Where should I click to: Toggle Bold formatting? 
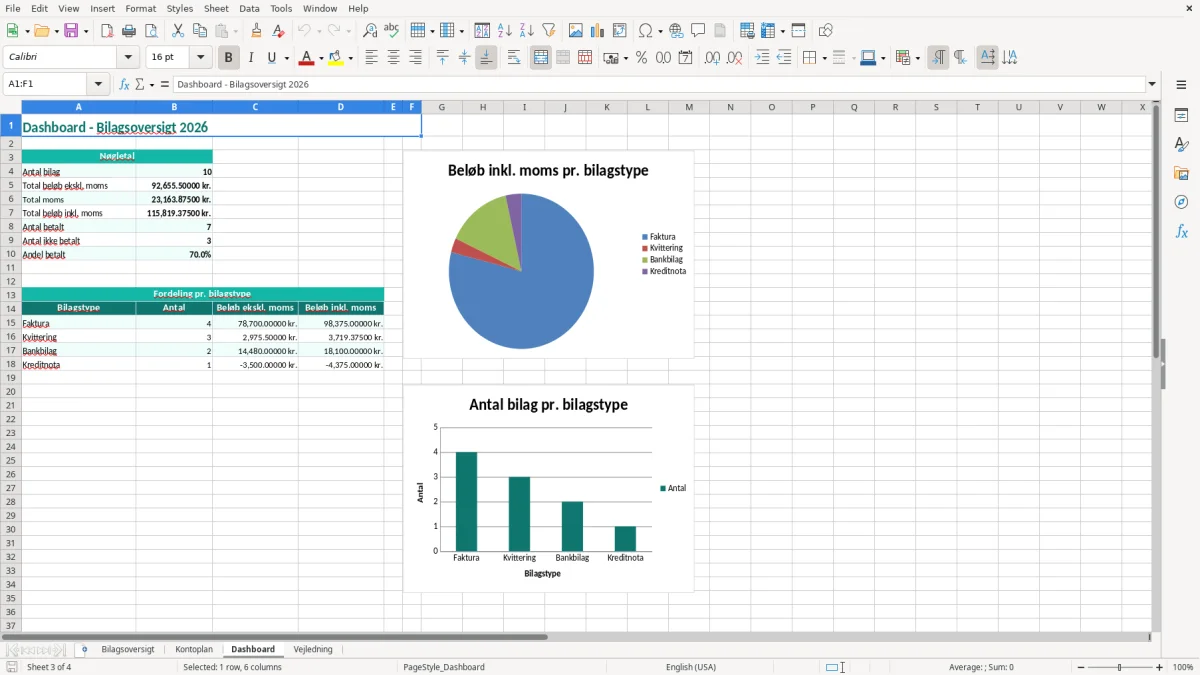point(229,58)
